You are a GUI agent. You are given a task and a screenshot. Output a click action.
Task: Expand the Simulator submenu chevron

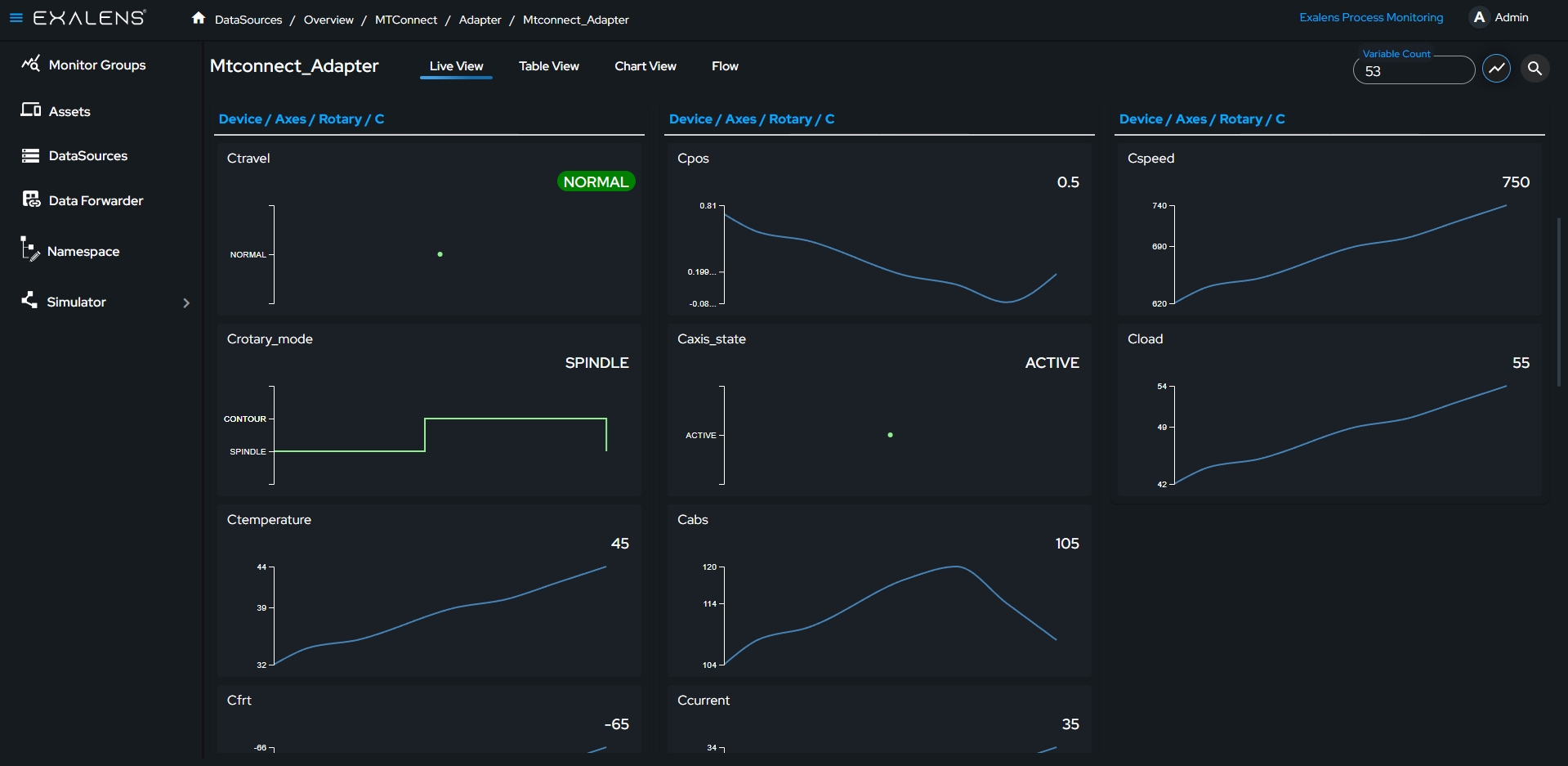(186, 302)
